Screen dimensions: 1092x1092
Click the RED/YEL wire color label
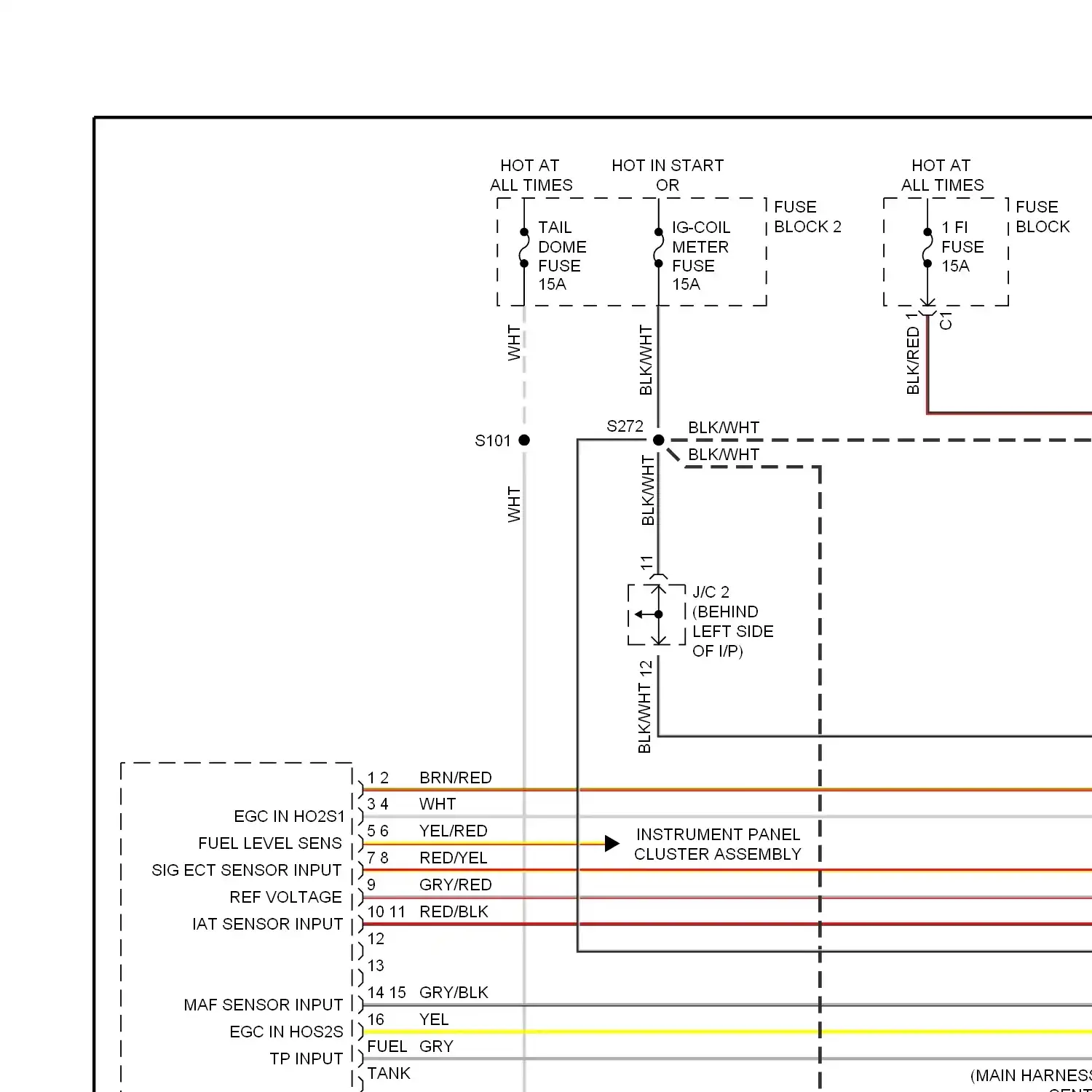454,858
